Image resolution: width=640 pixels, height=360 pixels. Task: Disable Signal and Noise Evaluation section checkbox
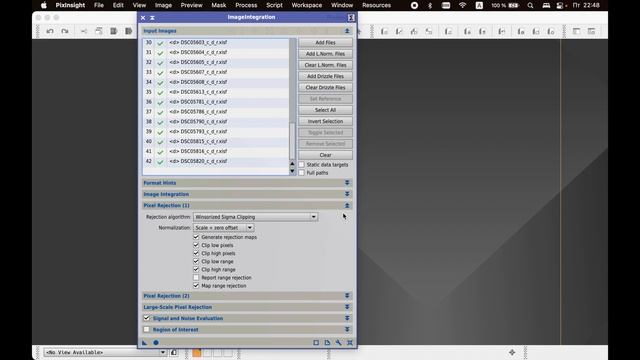(147, 318)
